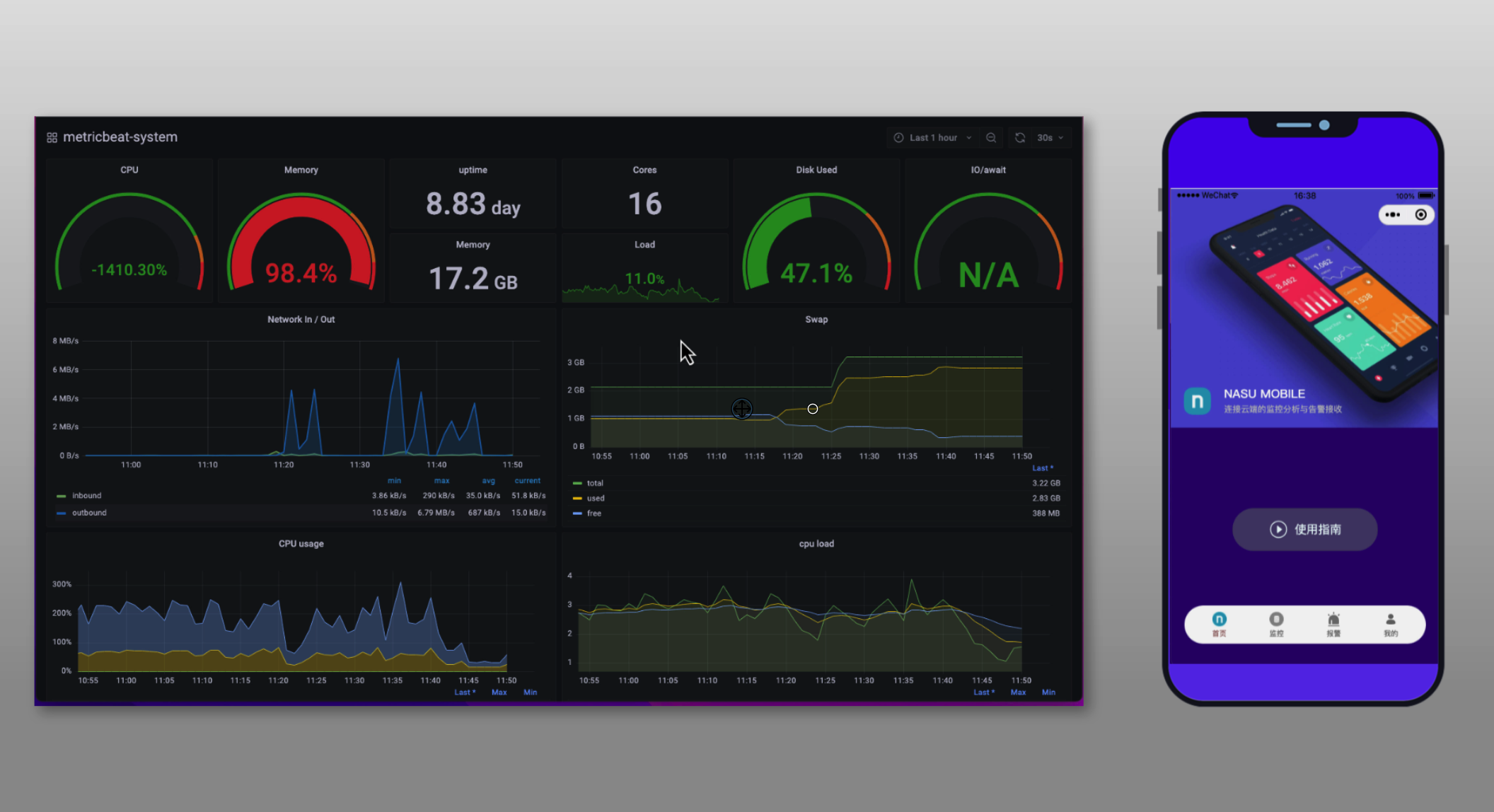
Task: Click the CPU gauge panel title
Action: point(129,170)
